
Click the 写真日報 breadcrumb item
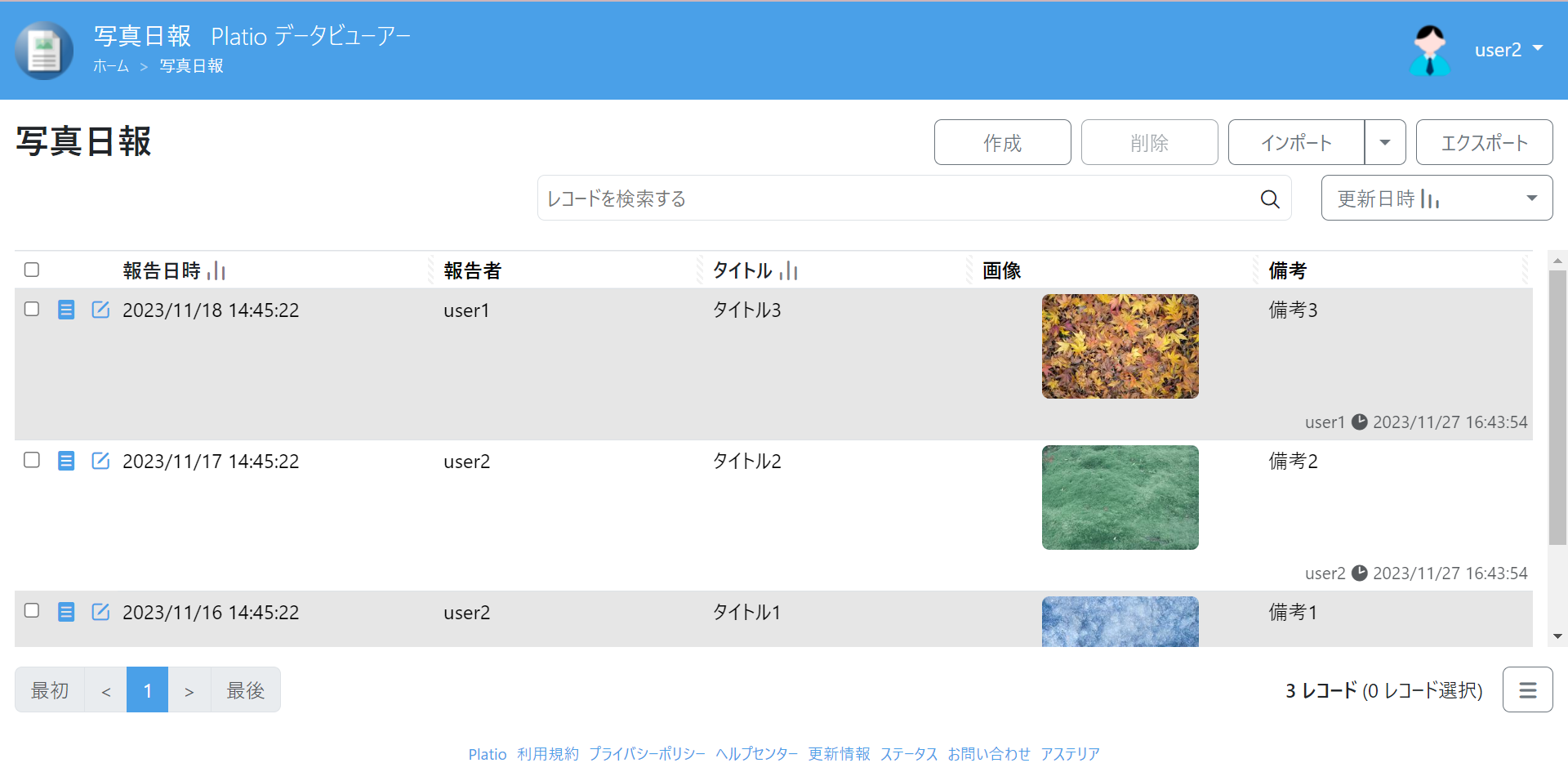click(191, 66)
